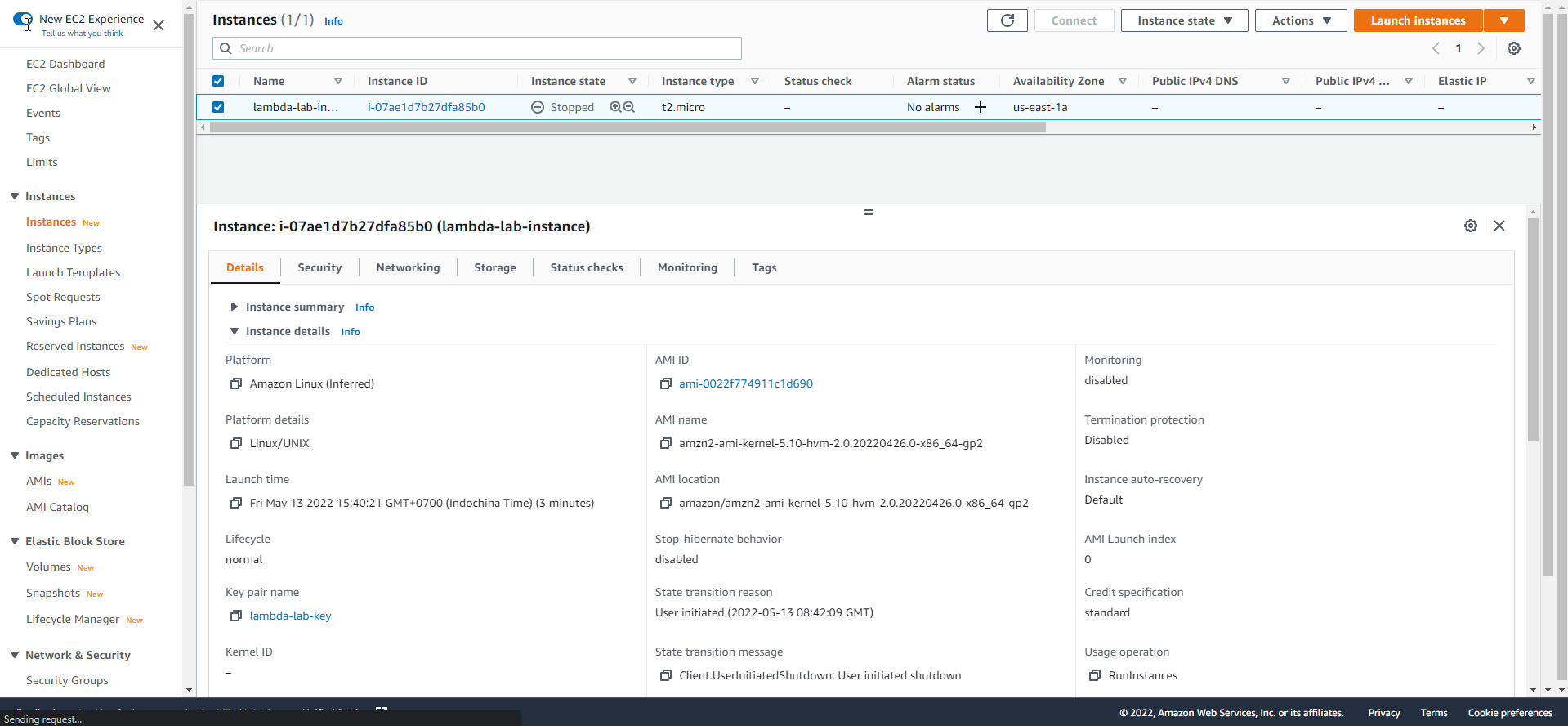The height and width of the screenshot is (726, 1568).
Task: Copy the key pair name
Action: 236,616
